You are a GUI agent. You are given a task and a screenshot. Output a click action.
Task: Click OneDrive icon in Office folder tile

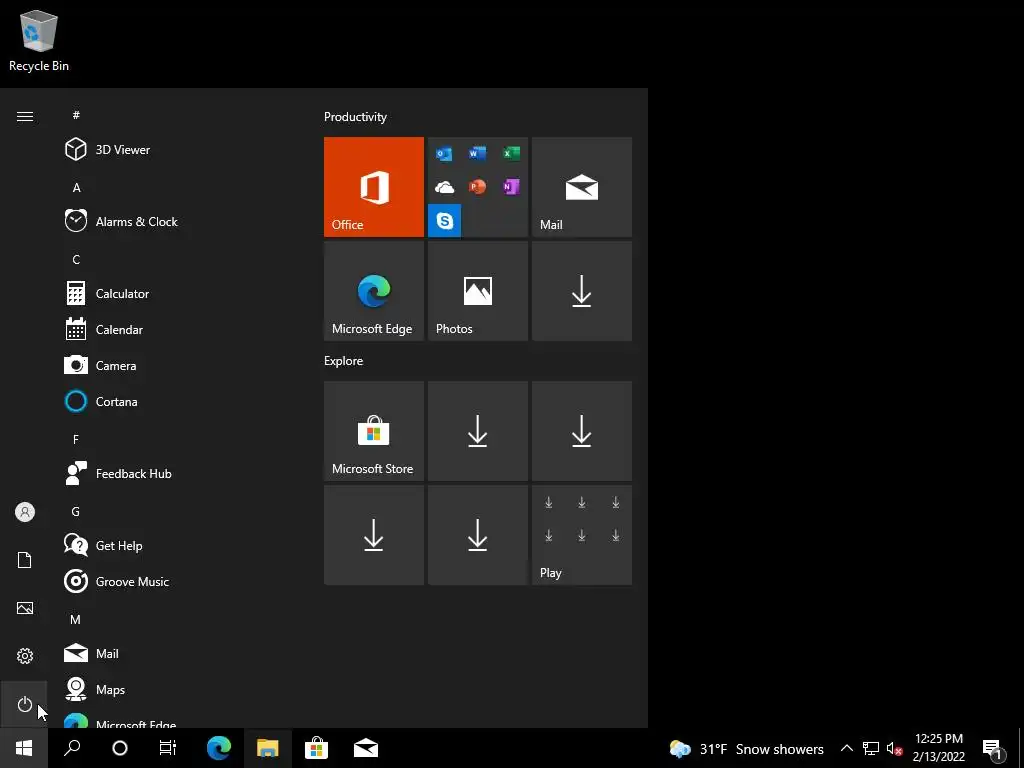coord(444,187)
